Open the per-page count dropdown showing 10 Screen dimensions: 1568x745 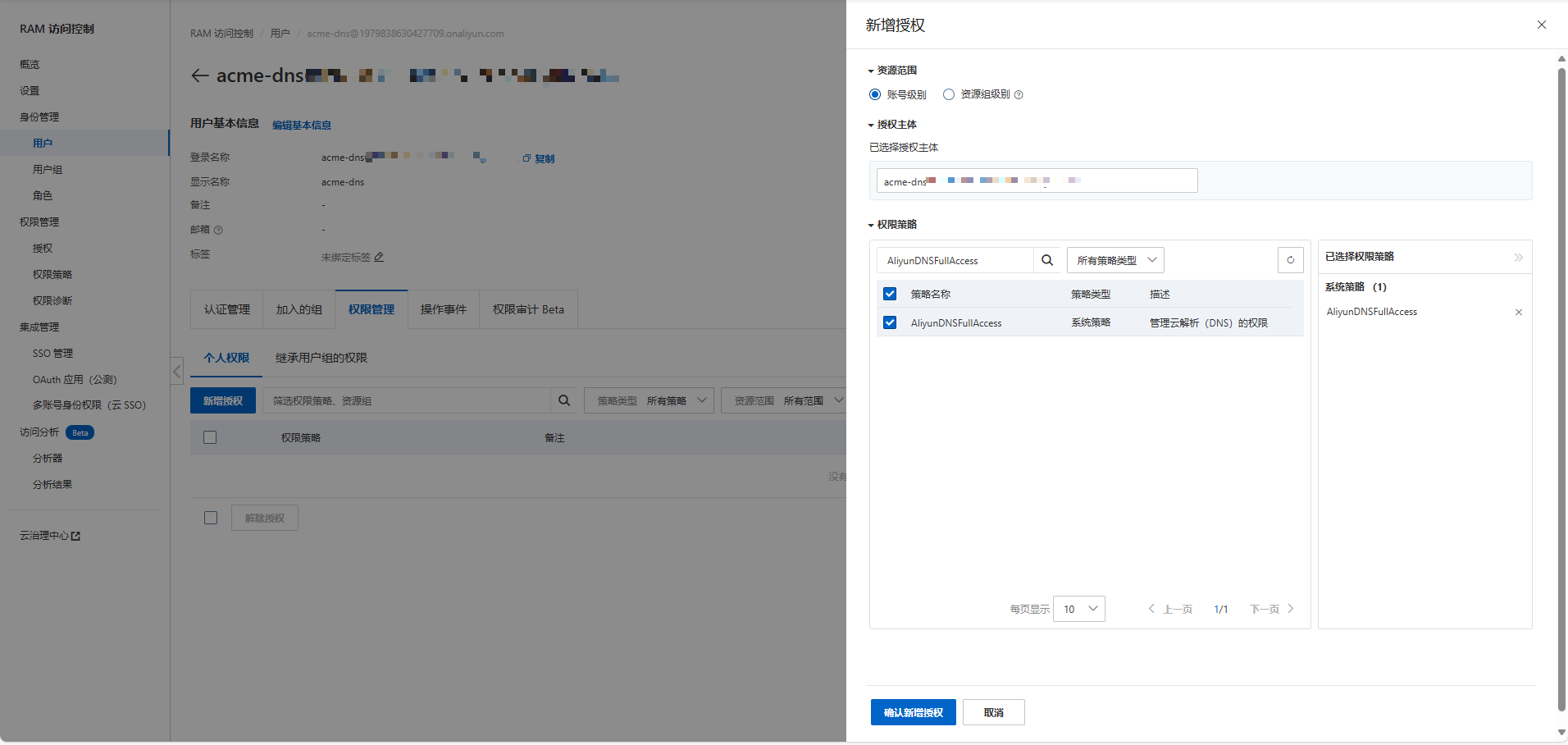(1078, 609)
